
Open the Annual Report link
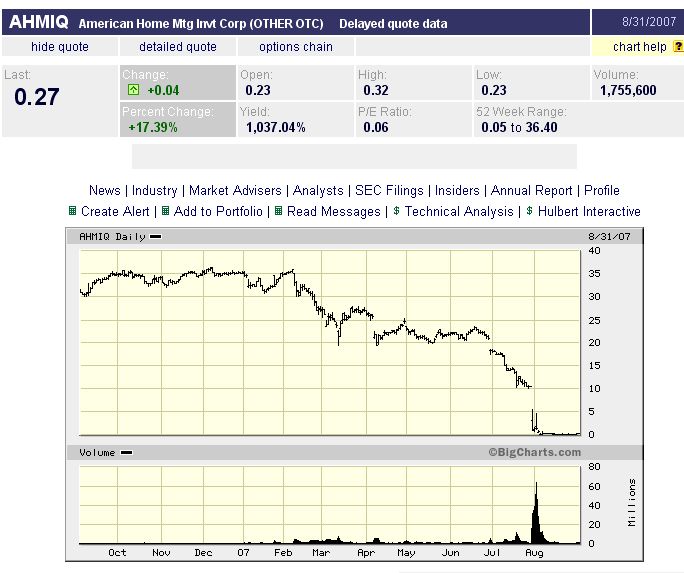pyautogui.click(x=532, y=190)
